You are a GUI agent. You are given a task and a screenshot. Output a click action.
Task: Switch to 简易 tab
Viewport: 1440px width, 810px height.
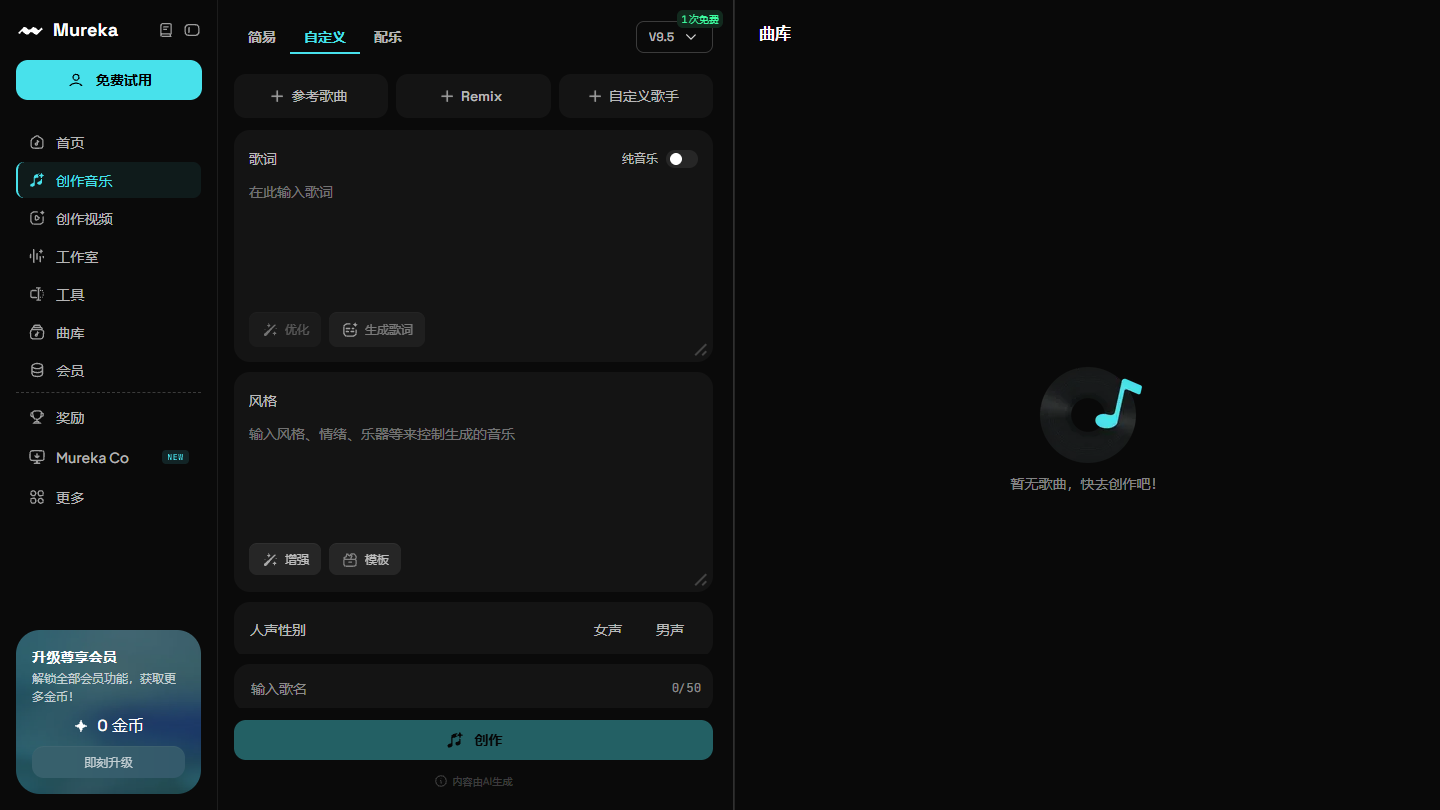pyautogui.click(x=262, y=37)
